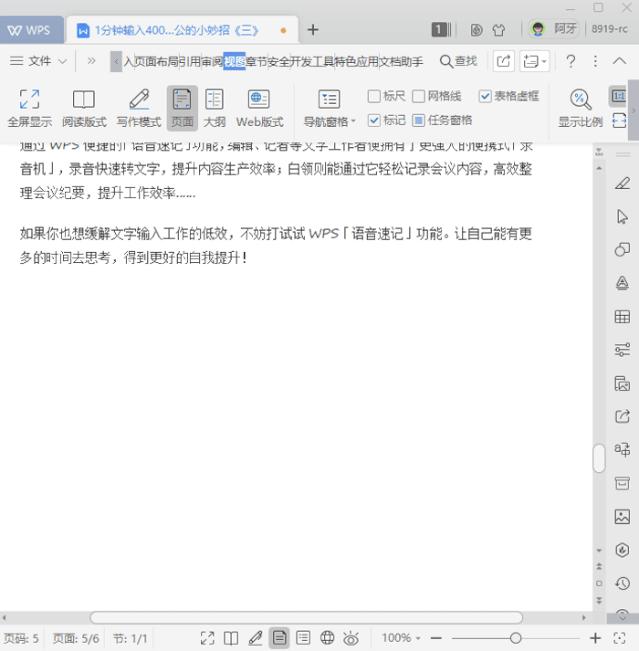Image resolution: width=639 pixels, height=651 pixels.
Task: Open the 章节 tab
Action: point(257,61)
